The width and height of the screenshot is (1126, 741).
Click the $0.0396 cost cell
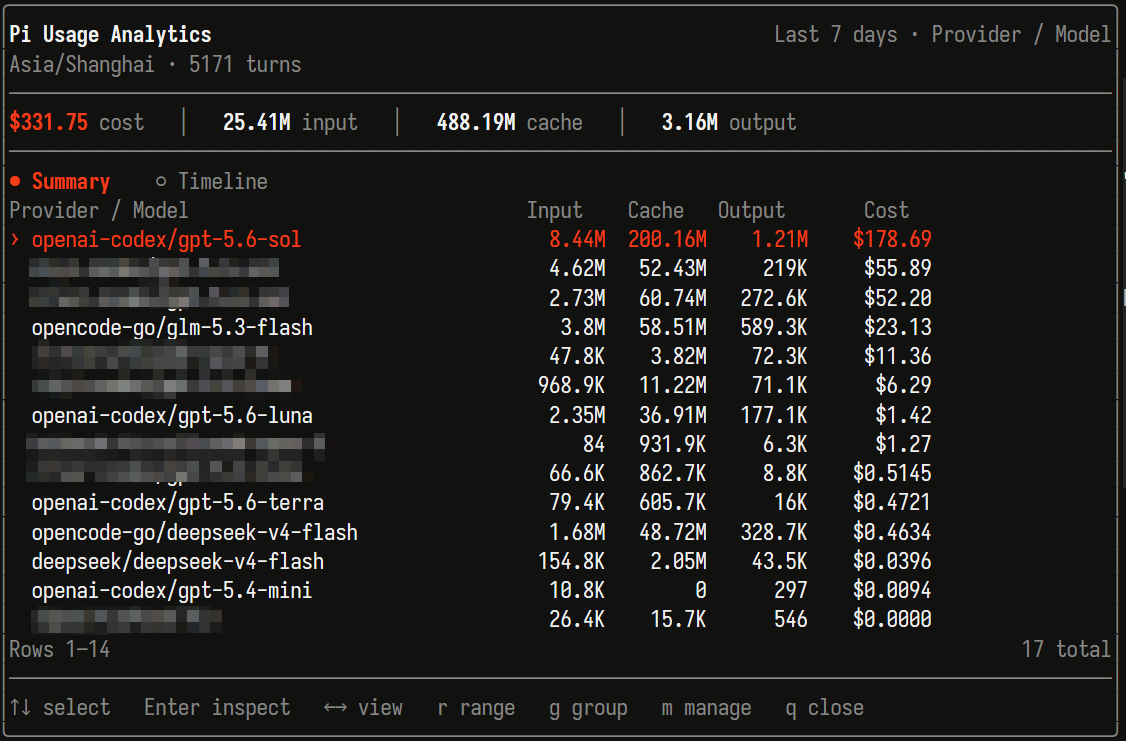click(892, 561)
